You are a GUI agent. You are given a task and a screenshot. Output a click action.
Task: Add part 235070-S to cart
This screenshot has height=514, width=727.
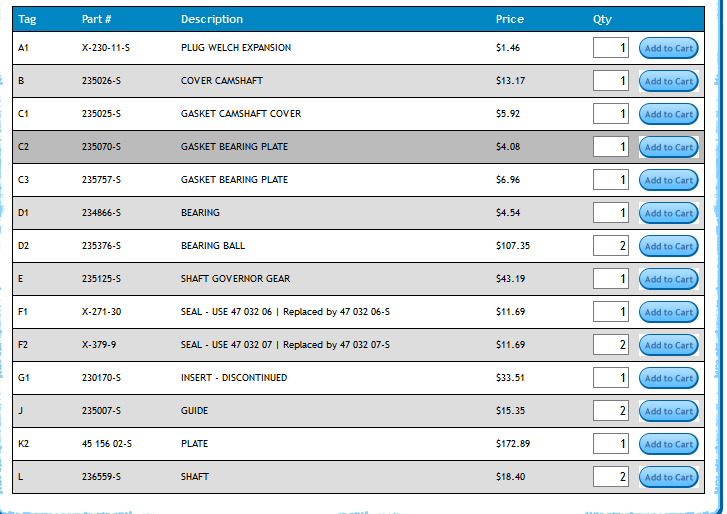[668, 147]
